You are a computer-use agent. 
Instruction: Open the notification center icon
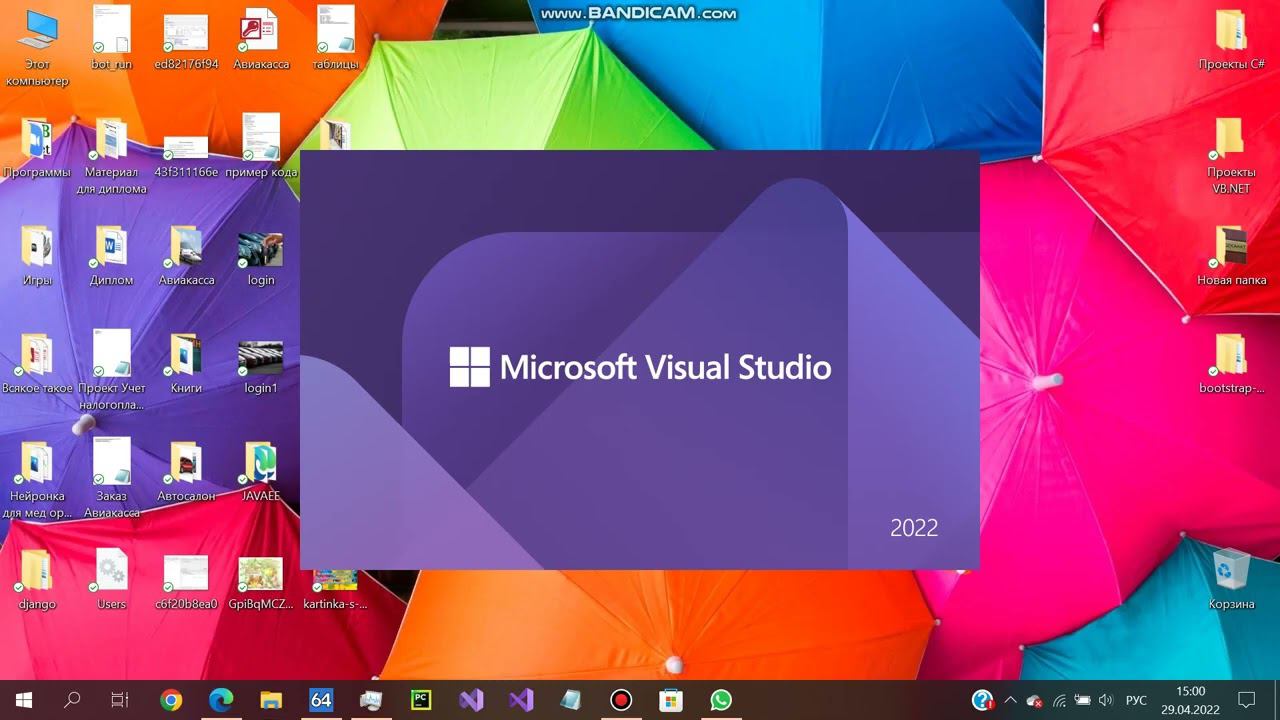(1247, 700)
